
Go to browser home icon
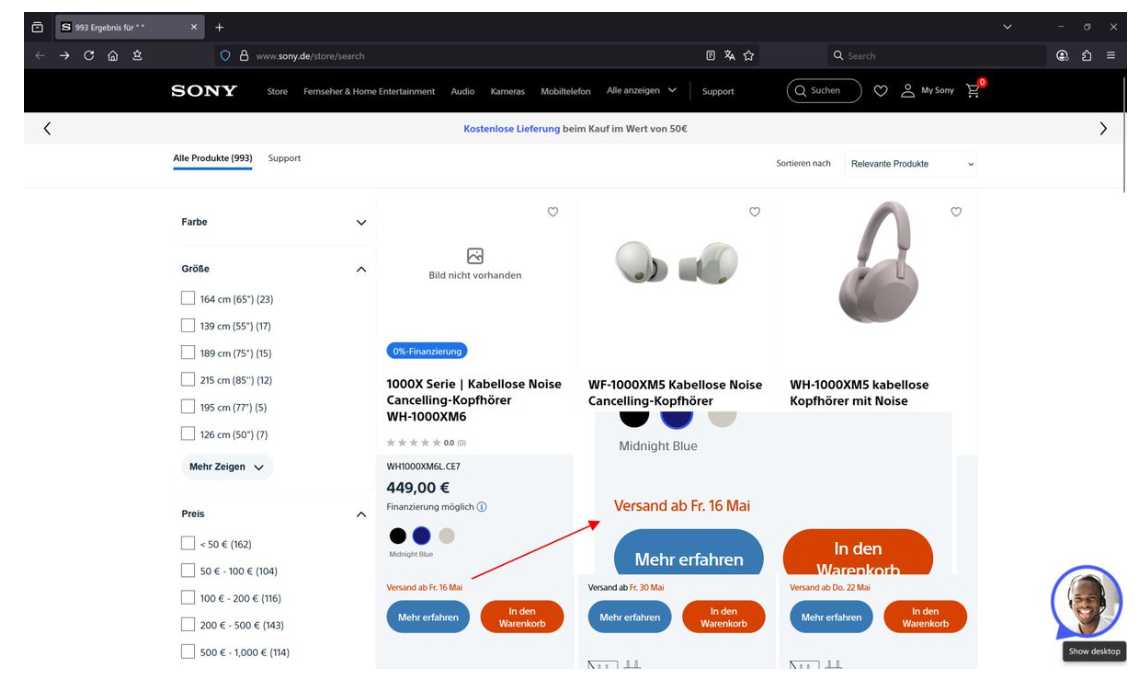click(113, 55)
